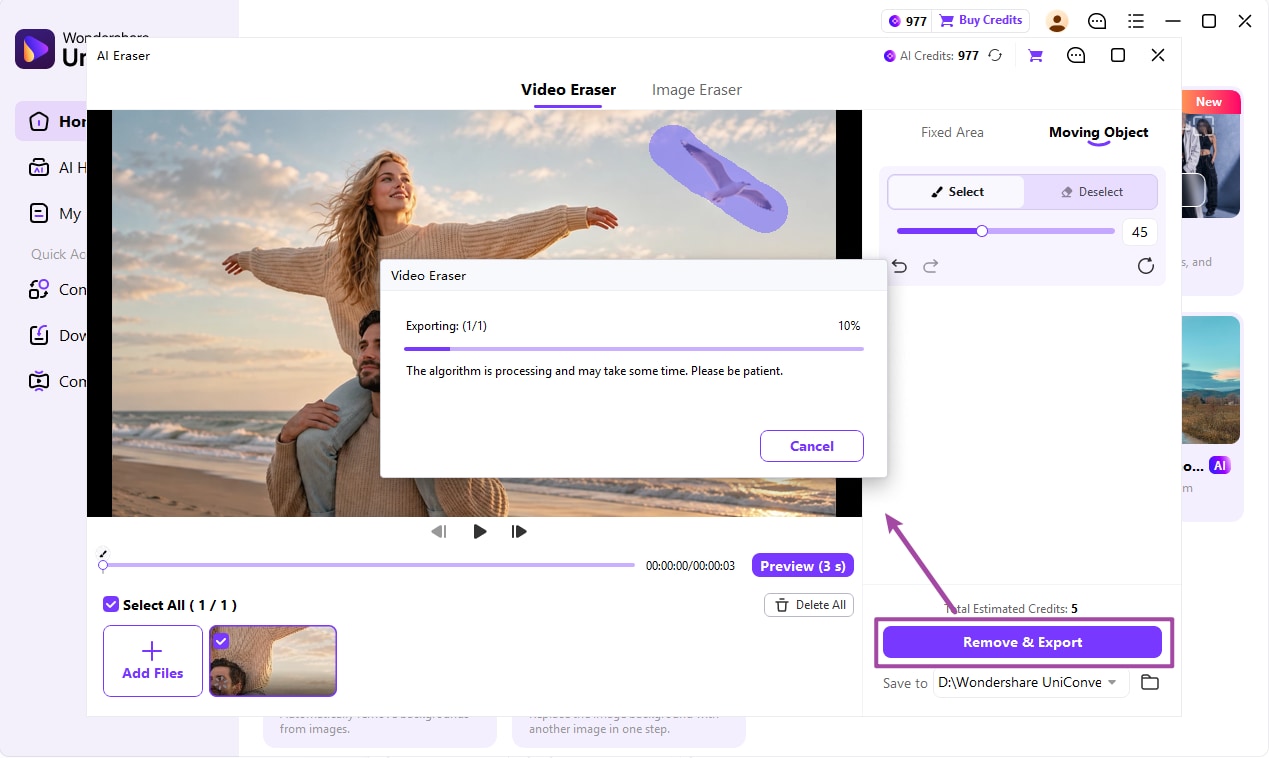Play the video preview
The height and width of the screenshot is (758, 1269).
click(x=480, y=532)
